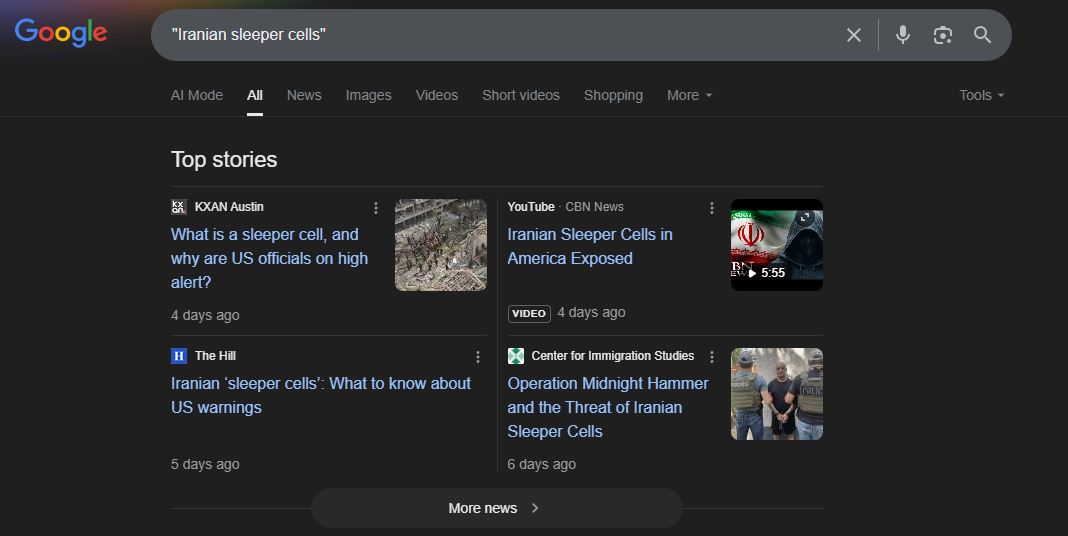This screenshot has width=1068, height=536.
Task: Open the Google logo homepage
Action: 61,33
